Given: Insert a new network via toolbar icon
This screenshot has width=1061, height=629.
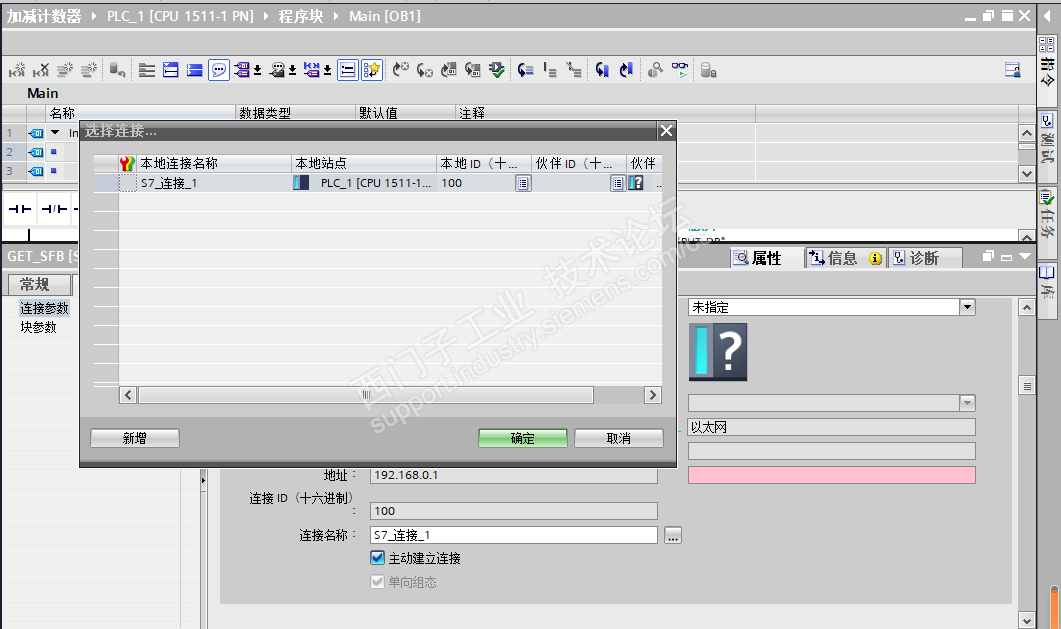Looking at the screenshot, I should point(17,70).
